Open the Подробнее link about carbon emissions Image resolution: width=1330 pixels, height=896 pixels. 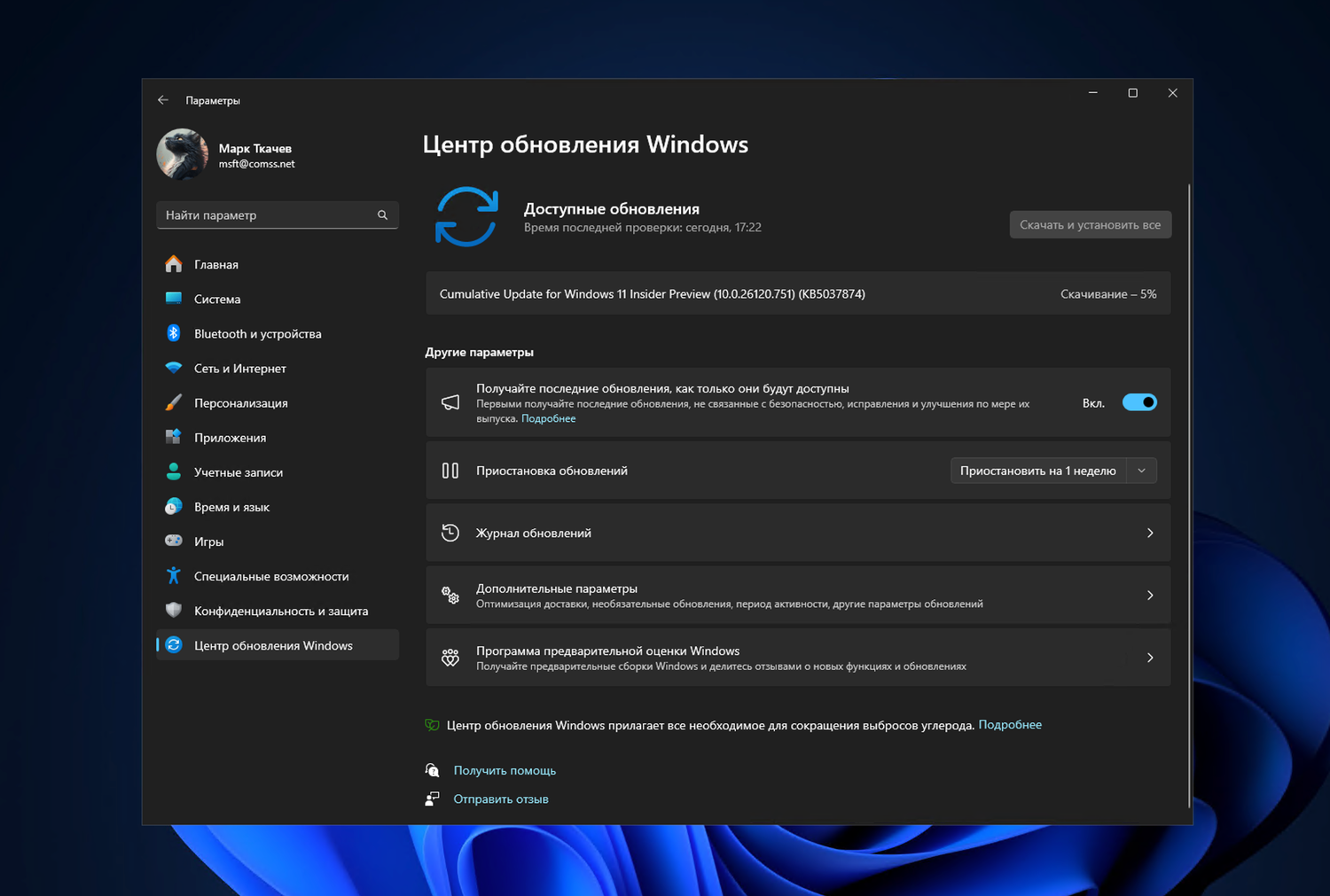point(1010,724)
